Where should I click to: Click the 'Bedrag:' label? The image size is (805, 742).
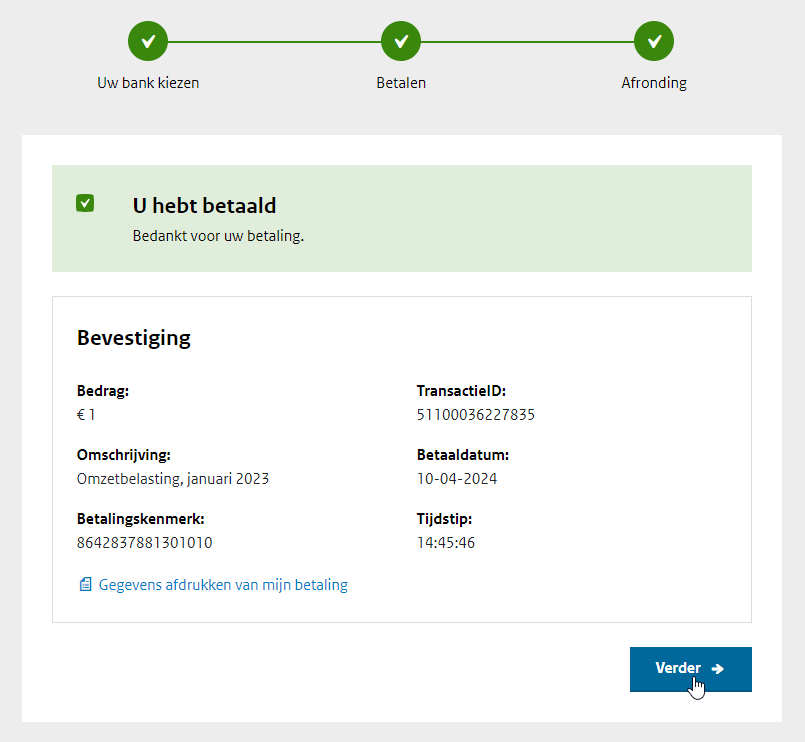[x=103, y=391]
